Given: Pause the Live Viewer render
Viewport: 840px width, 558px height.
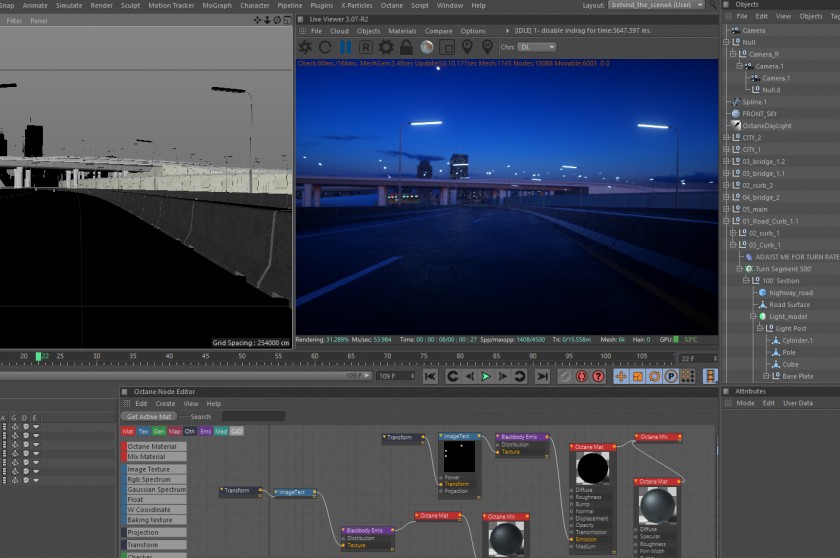Looking at the screenshot, I should click(x=346, y=47).
